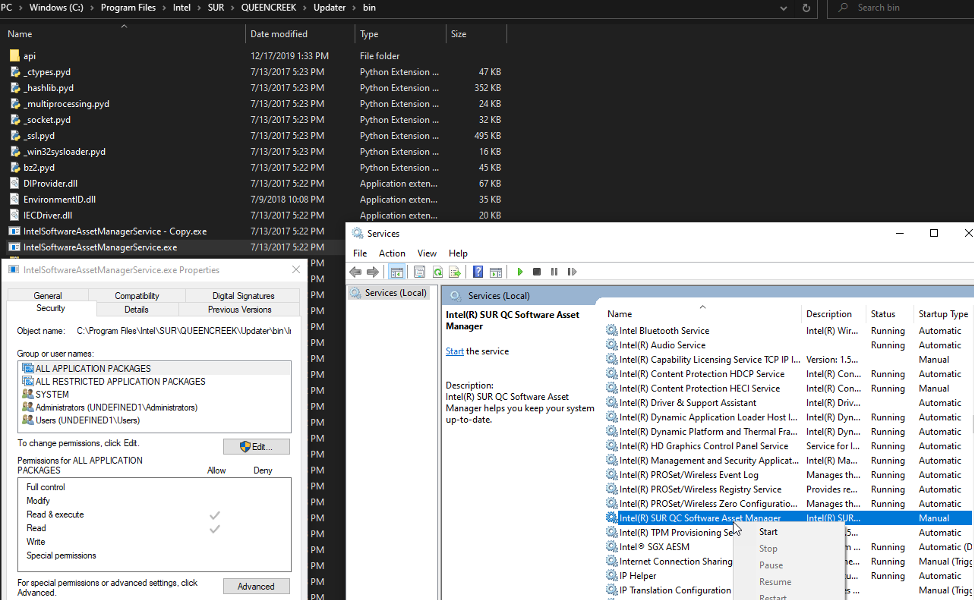Click the Edit... permissions button

coord(256,447)
